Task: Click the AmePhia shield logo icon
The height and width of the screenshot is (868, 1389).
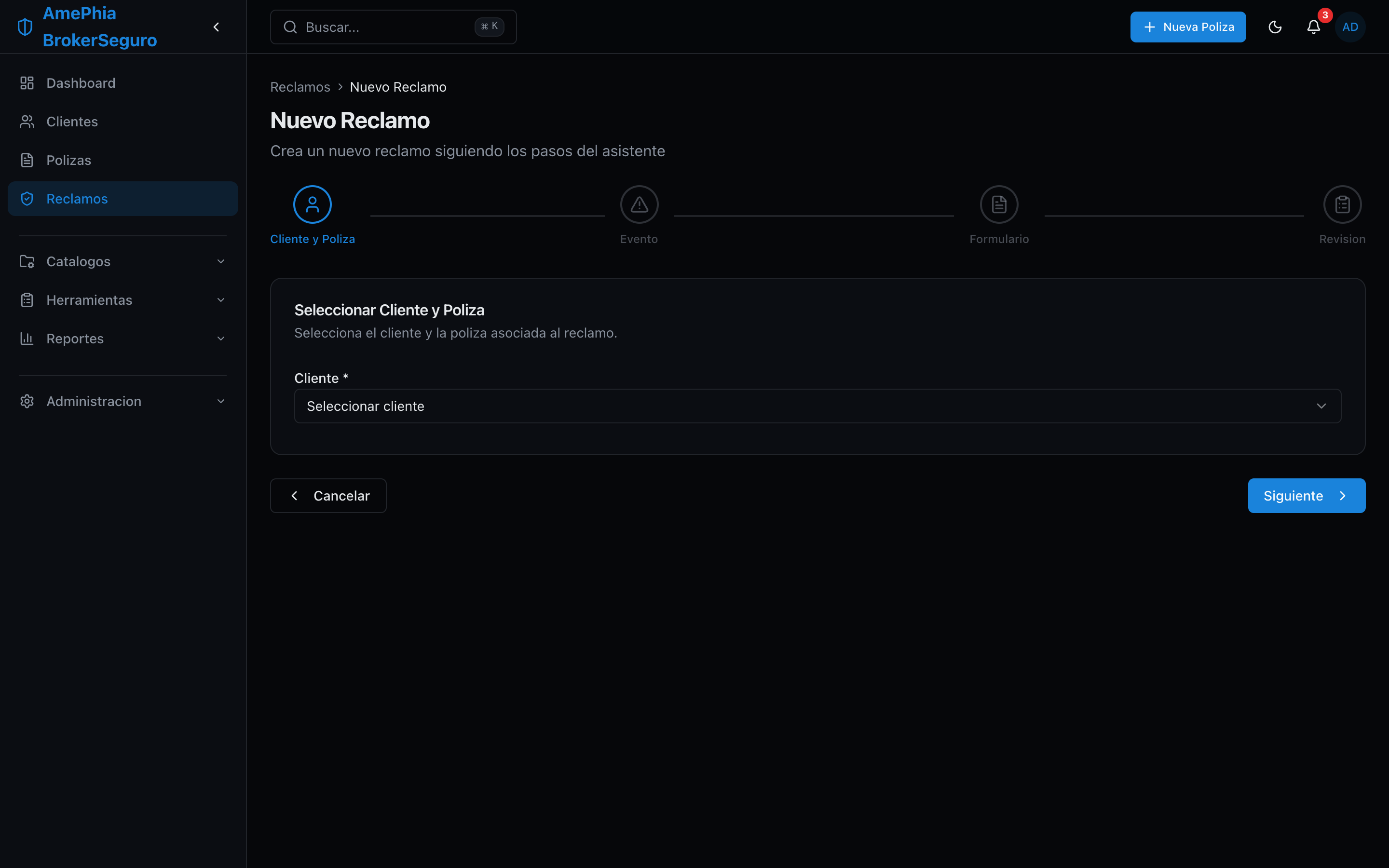Action: tap(25, 27)
